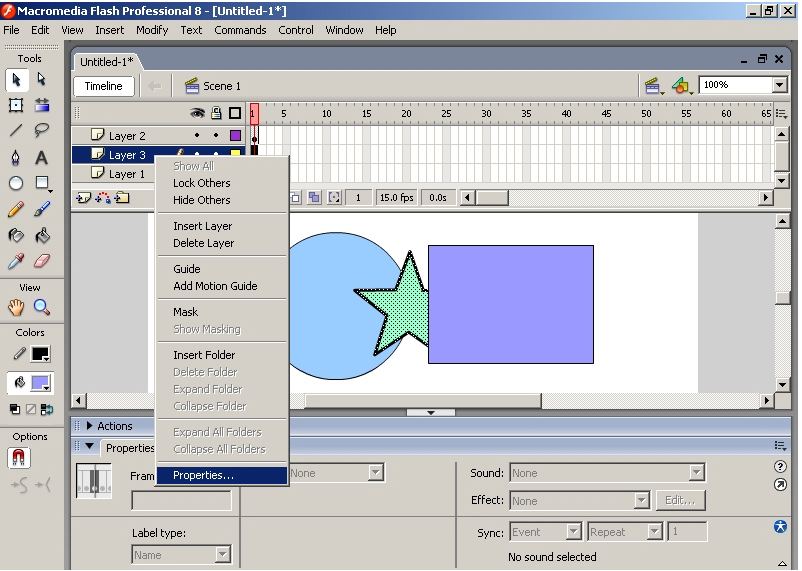Click the Insert Layer icon below layers

[x=83, y=197]
